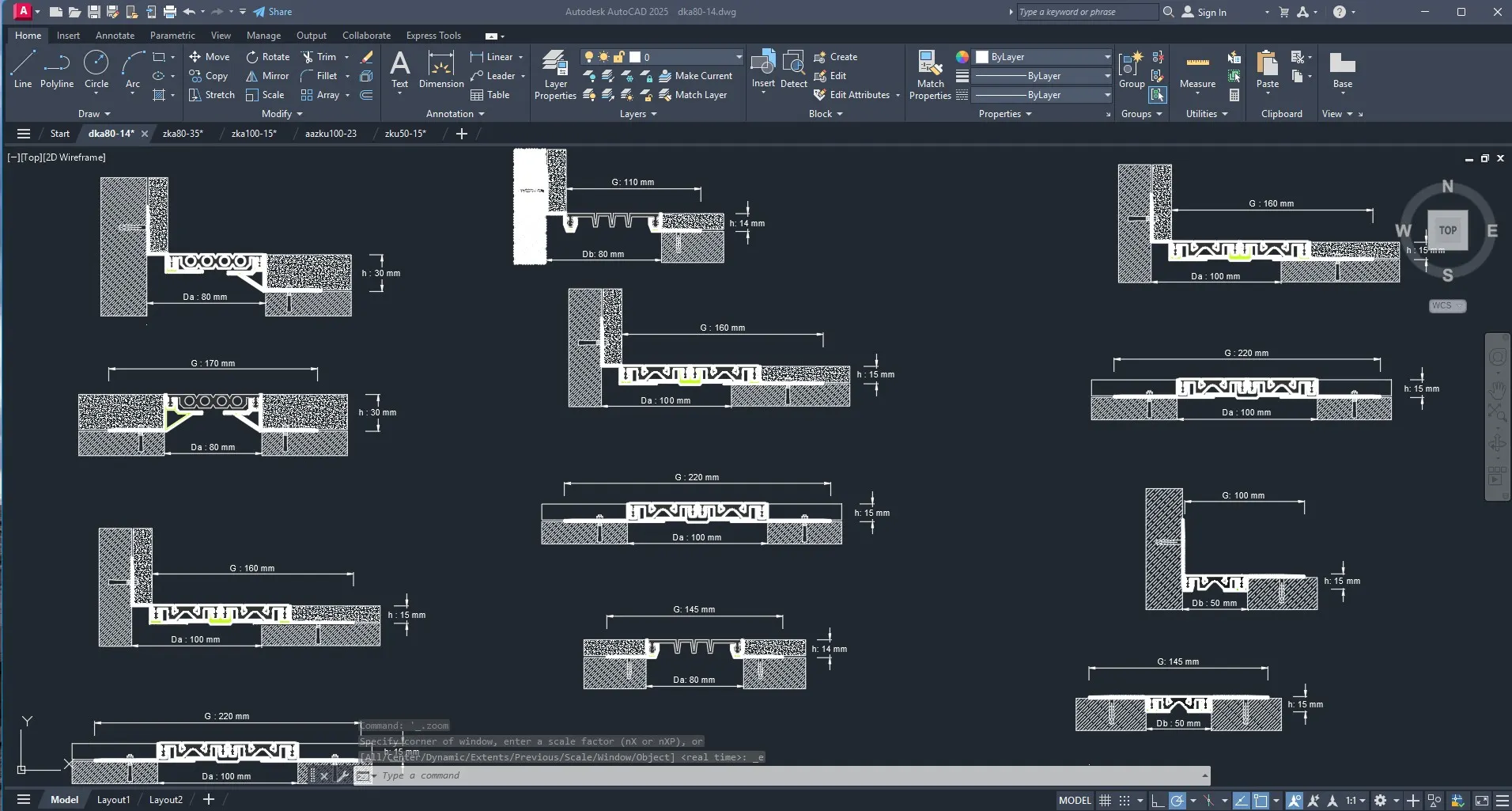Image resolution: width=1512 pixels, height=811 pixels.
Task: Toggle Polar tracking
Action: click(x=1177, y=800)
